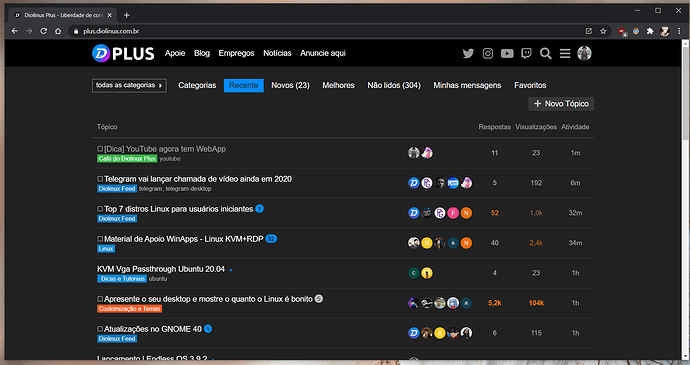Click the Café do Diolinux Plus category tag

(127, 159)
